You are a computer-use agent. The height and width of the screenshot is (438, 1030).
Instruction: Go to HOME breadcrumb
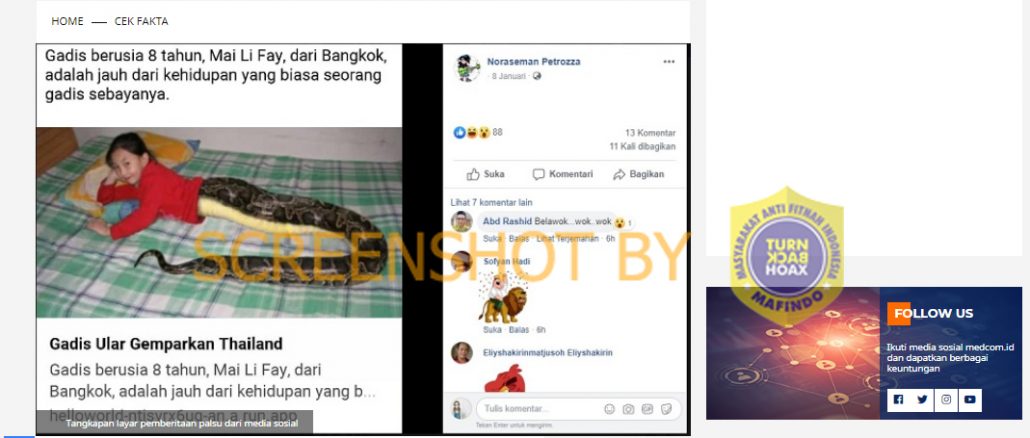click(x=67, y=21)
